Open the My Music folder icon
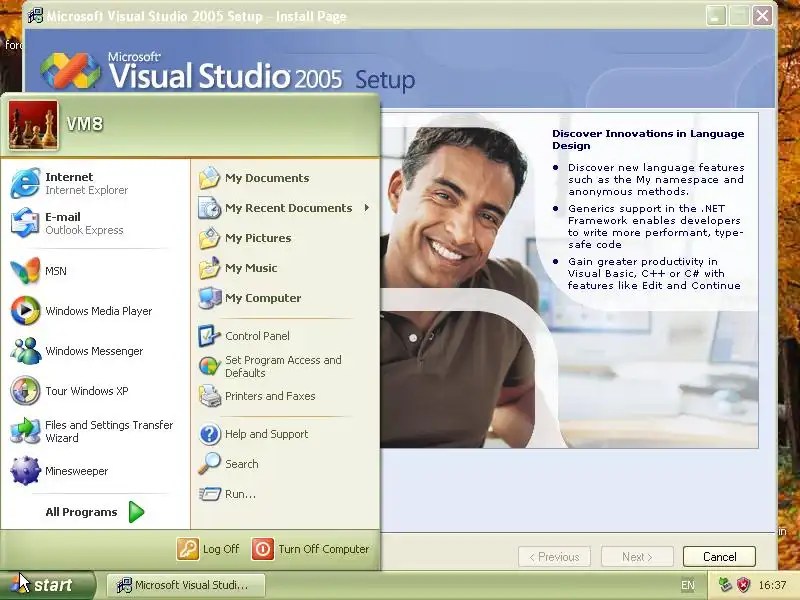 [209, 268]
